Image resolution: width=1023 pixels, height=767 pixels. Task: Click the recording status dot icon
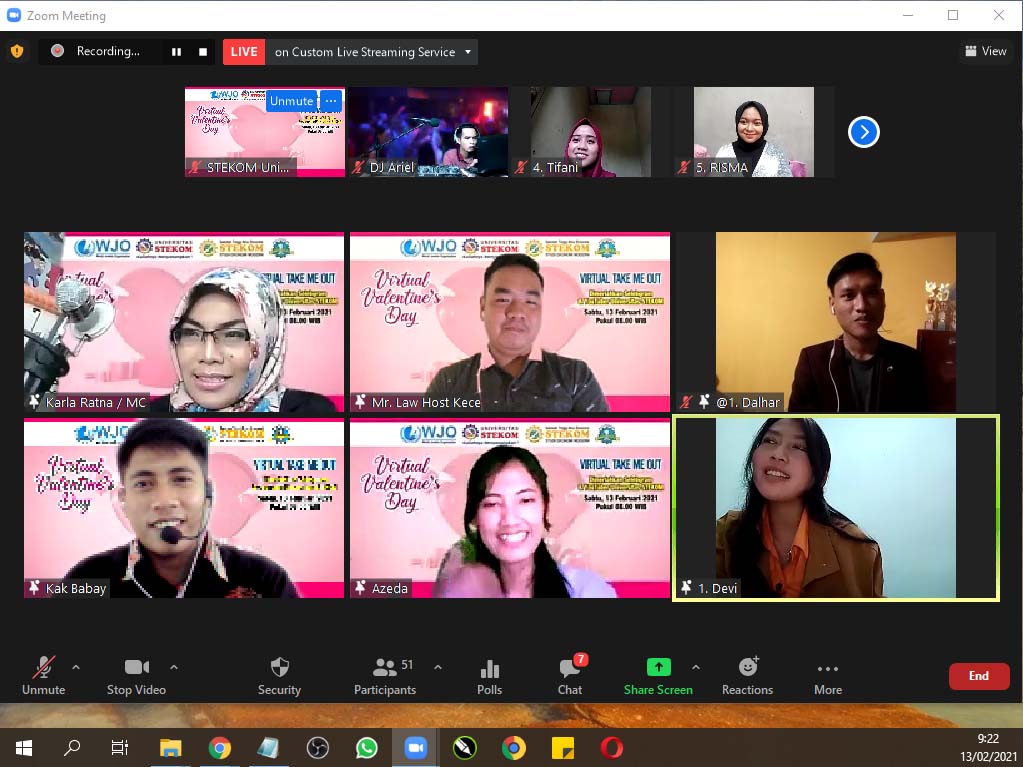coord(57,51)
